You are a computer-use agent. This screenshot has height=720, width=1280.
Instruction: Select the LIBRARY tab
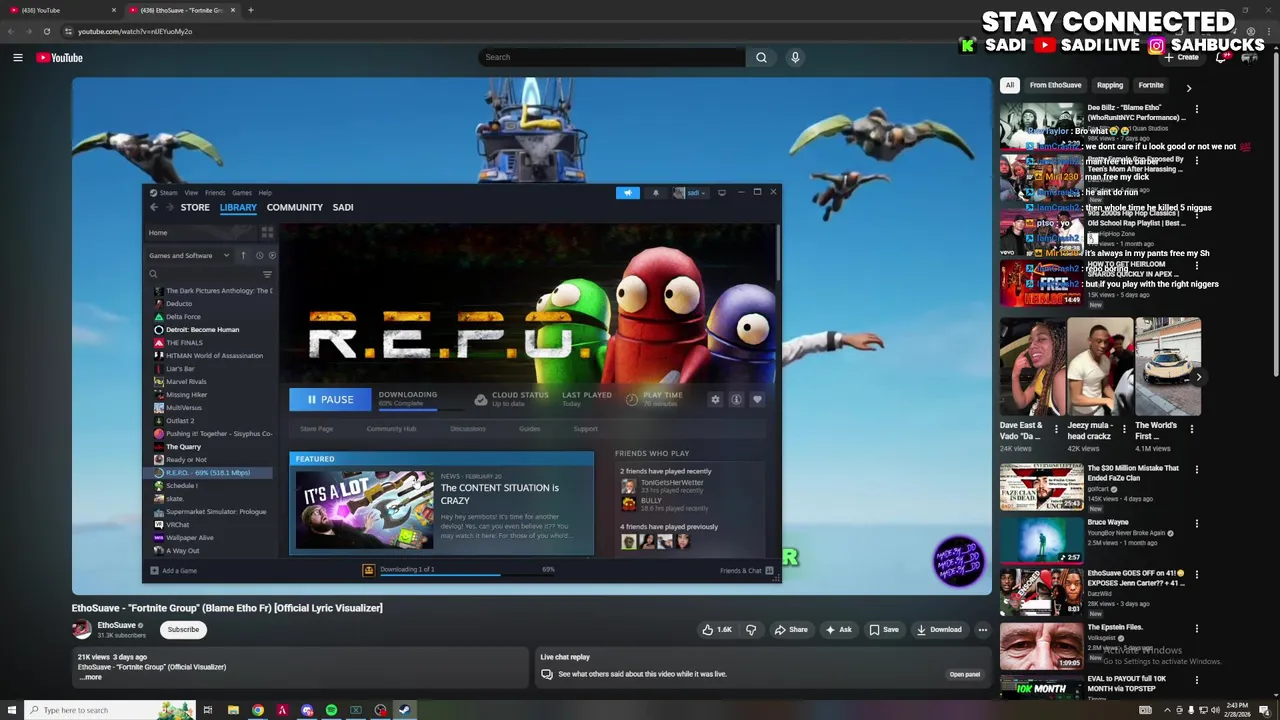pyautogui.click(x=238, y=207)
